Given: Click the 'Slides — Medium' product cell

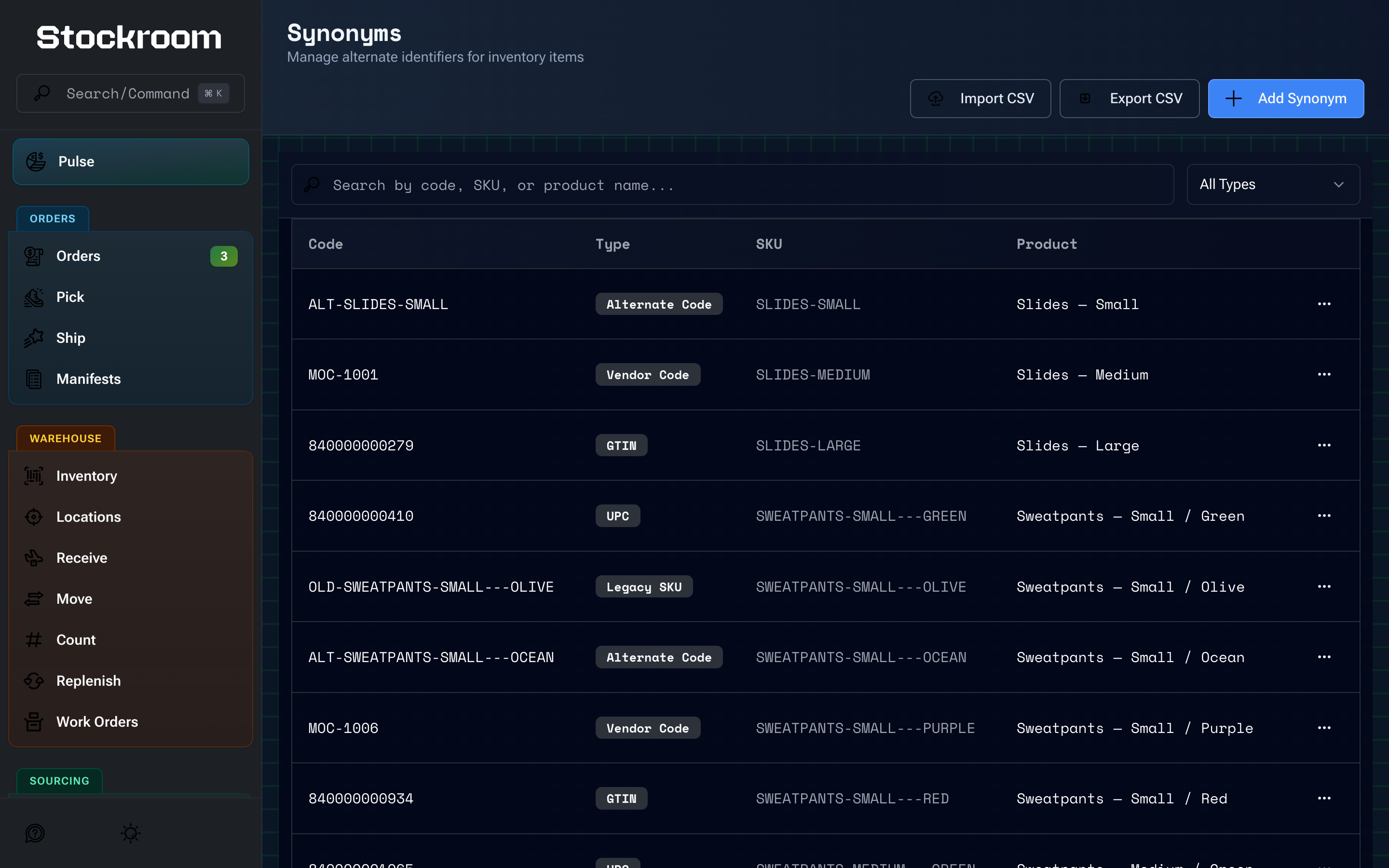Looking at the screenshot, I should (1082, 375).
